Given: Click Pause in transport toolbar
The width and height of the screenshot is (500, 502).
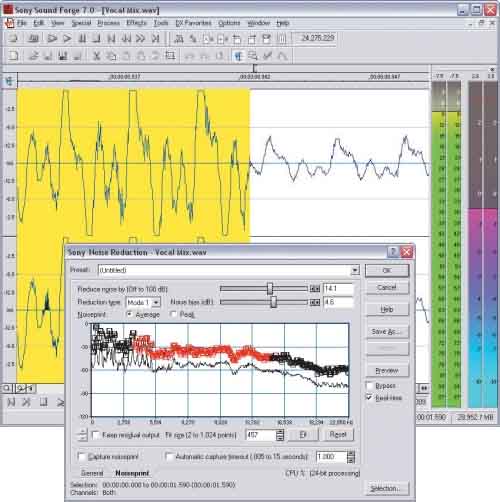Looking at the screenshot, I should pos(82,39).
